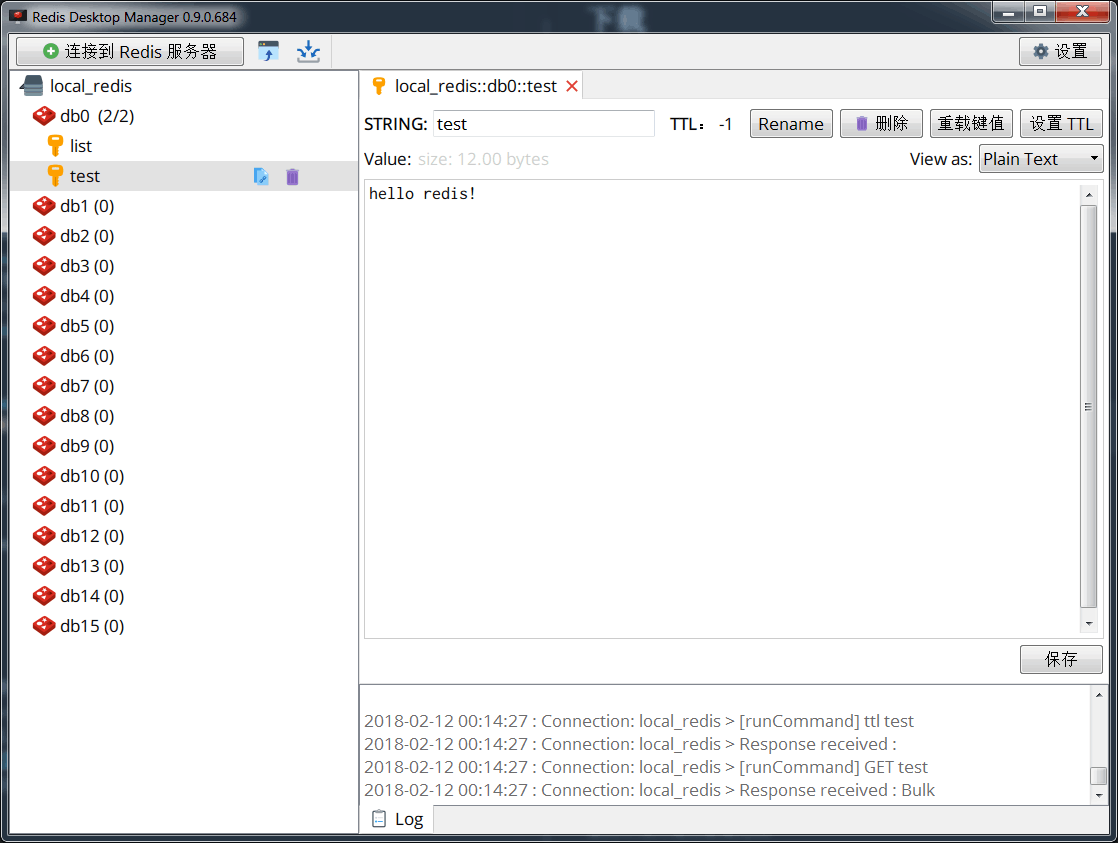The height and width of the screenshot is (843, 1118).
Task: Click the db2 database icon
Action: coord(44,236)
